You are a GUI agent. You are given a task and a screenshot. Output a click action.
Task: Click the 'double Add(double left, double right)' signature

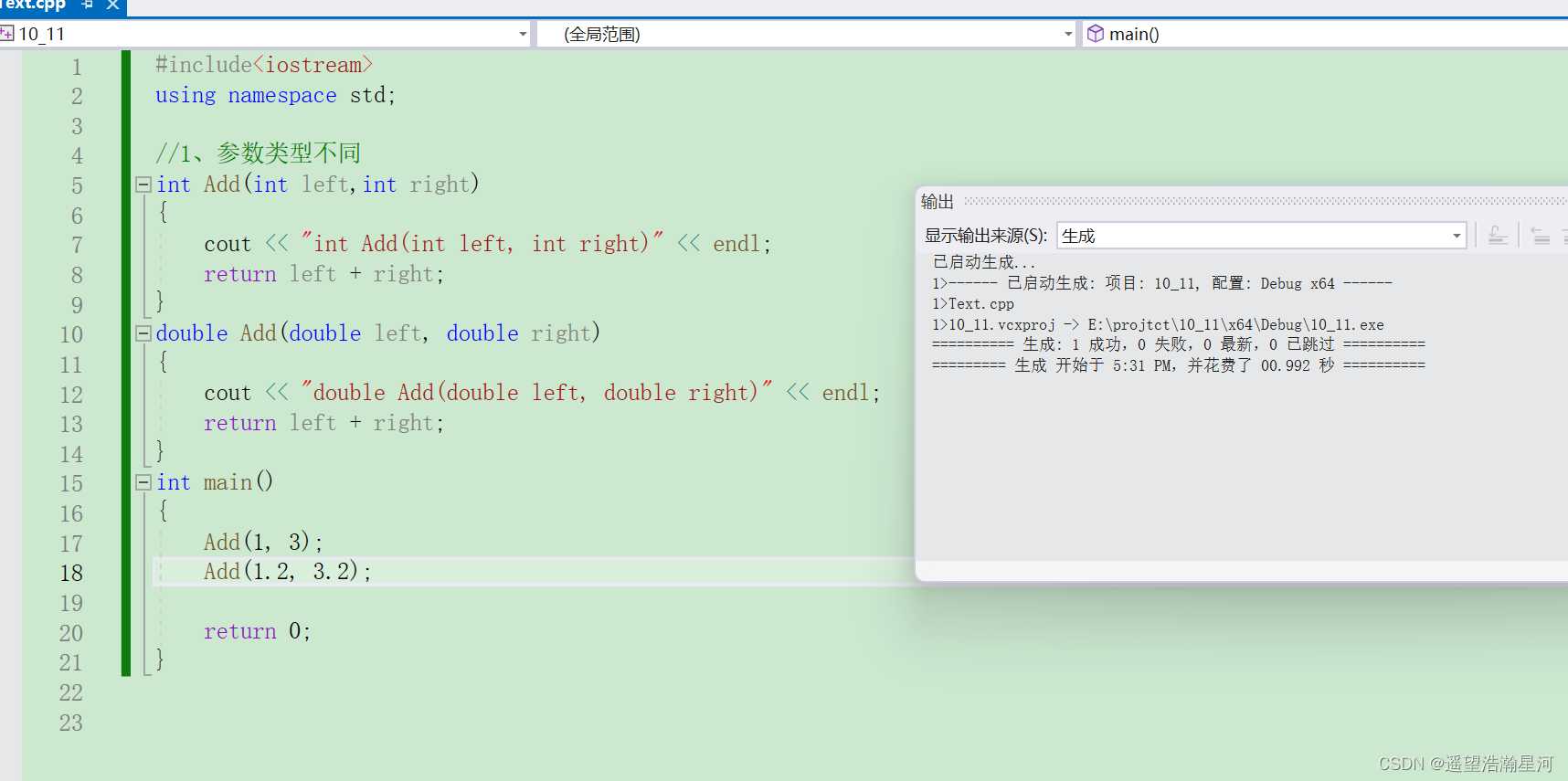[x=377, y=333]
